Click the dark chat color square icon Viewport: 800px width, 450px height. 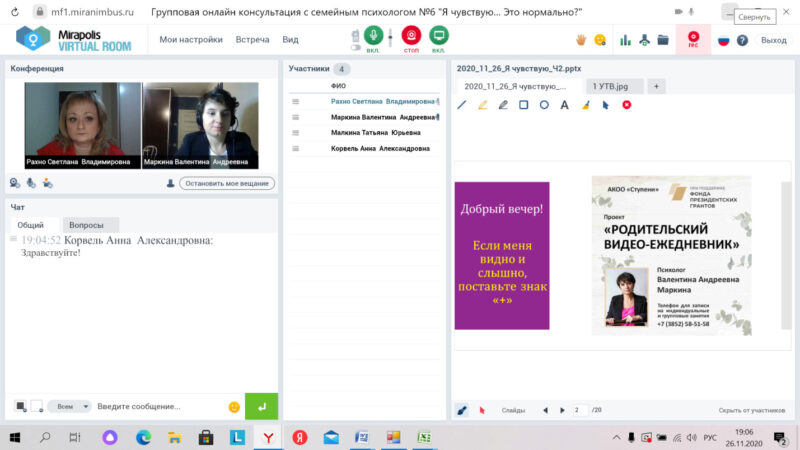click(20, 406)
